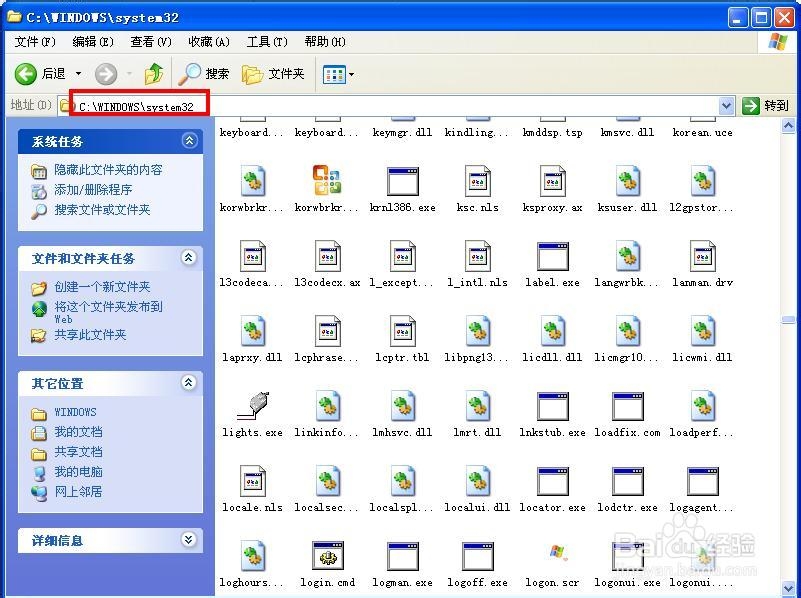Click 添加/删除程序 link
801x598 pixels.
click(93, 189)
